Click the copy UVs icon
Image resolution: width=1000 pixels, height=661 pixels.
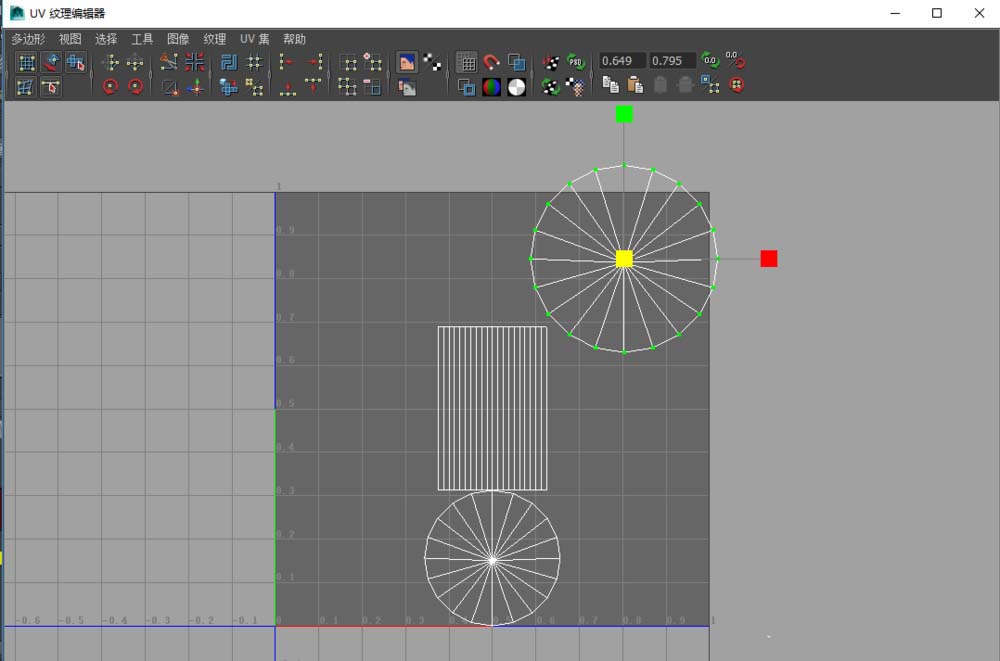(610, 86)
